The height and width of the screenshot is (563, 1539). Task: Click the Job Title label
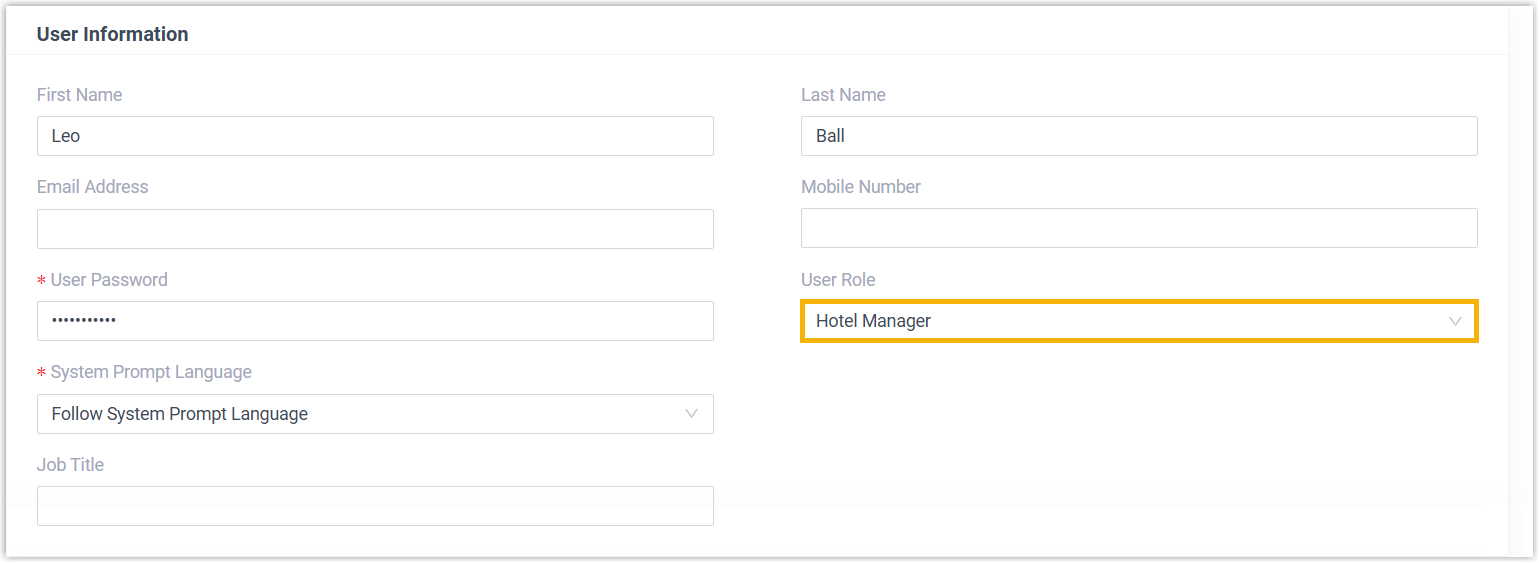tap(70, 465)
